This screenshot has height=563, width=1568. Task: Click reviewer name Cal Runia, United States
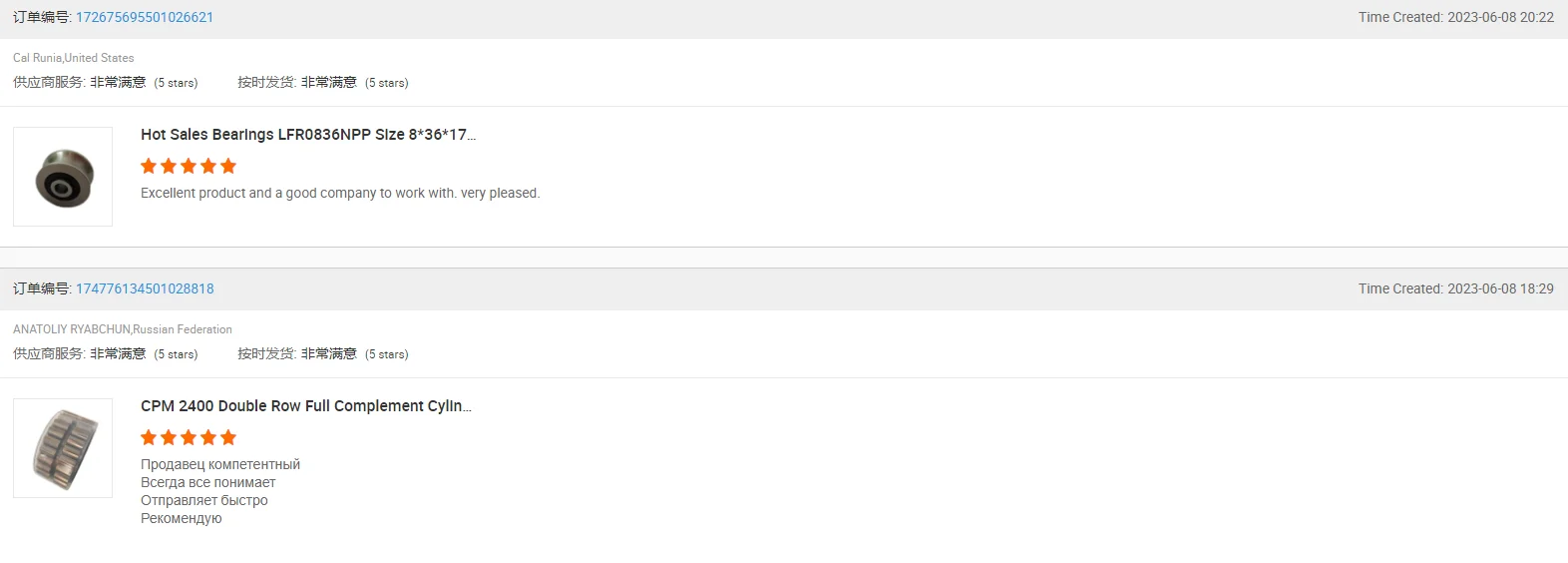pos(74,58)
